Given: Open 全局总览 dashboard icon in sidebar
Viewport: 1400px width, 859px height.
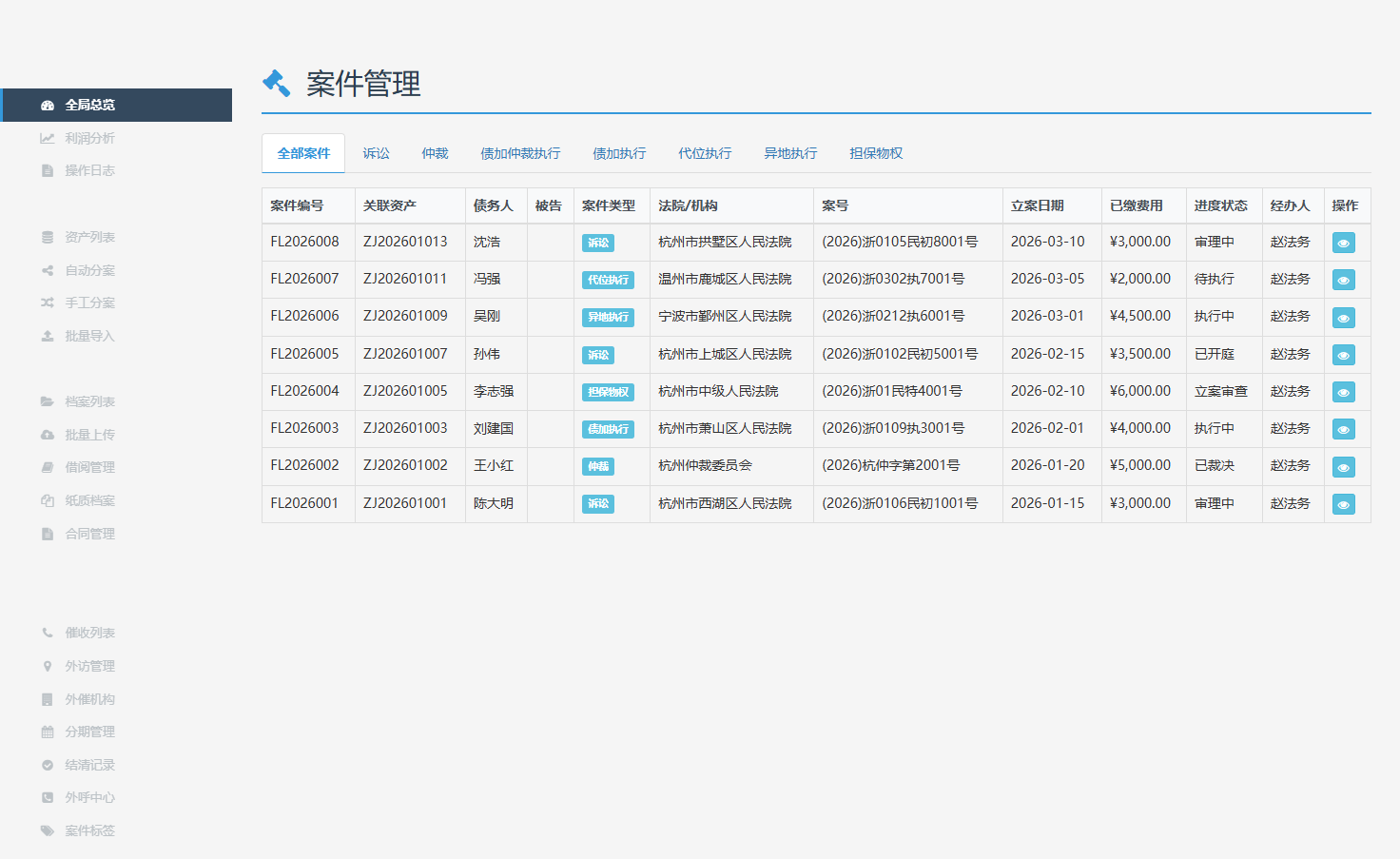Looking at the screenshot, I should click(48, 106).
